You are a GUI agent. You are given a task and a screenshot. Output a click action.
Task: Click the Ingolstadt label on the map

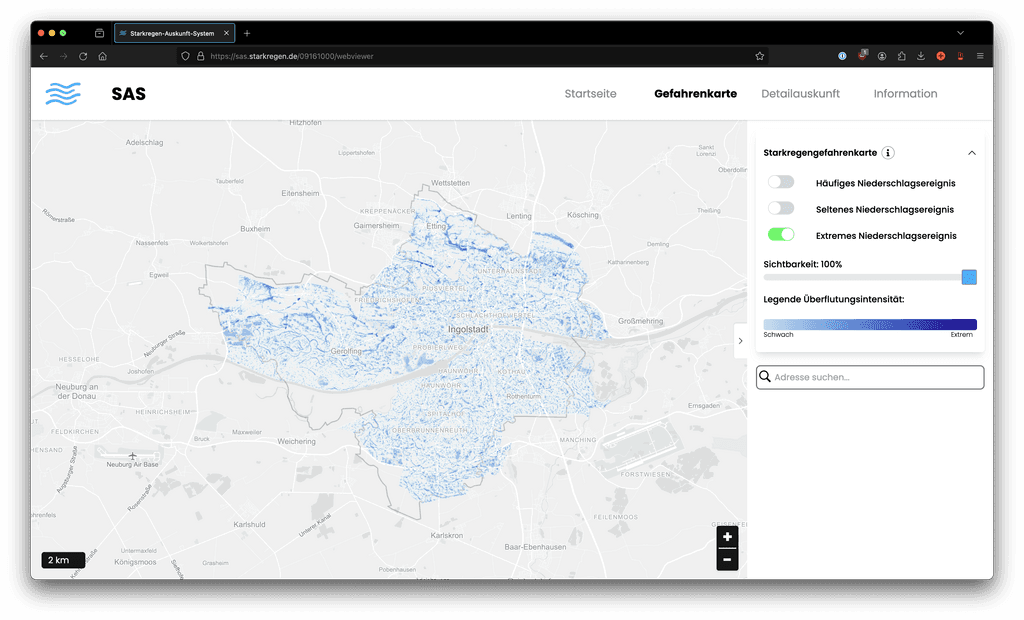click(x=468, y=329)
